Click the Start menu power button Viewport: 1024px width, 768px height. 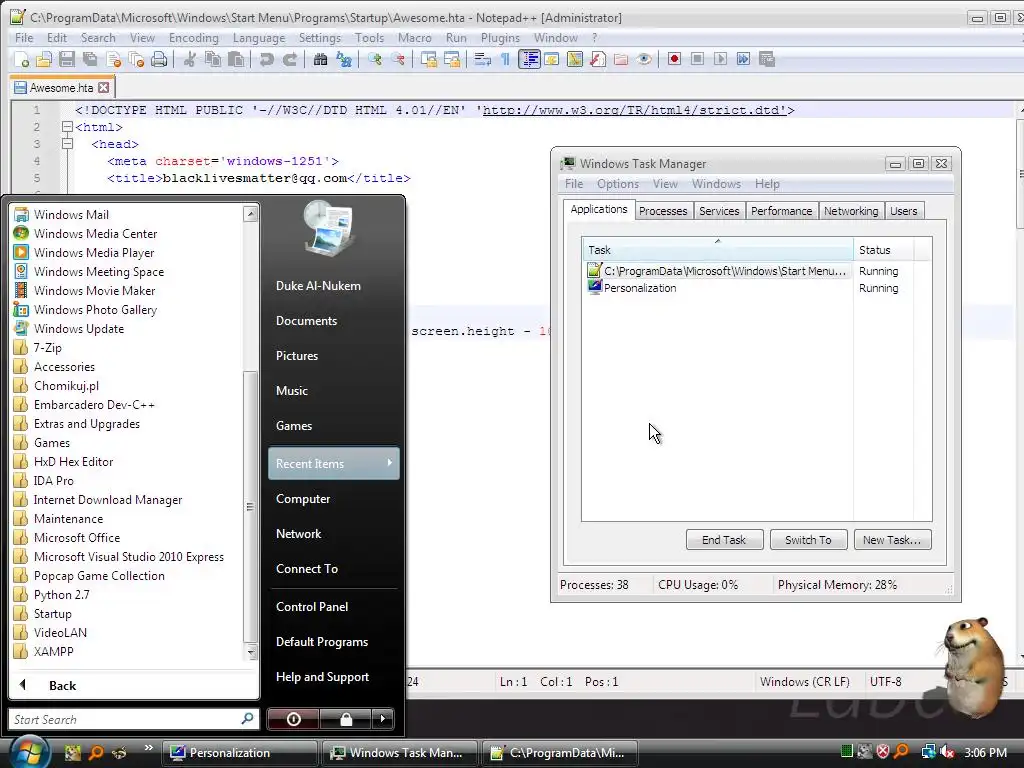294,720
